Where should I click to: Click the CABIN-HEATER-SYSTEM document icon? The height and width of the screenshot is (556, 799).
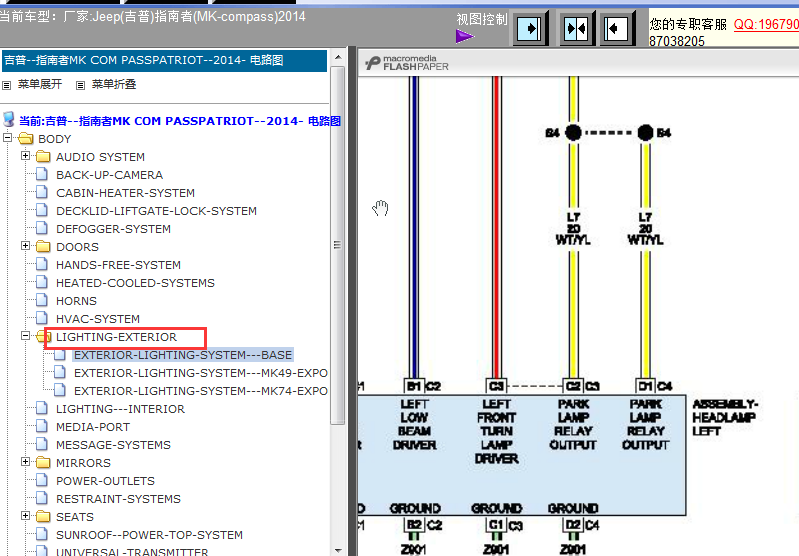tap(42, 192)
